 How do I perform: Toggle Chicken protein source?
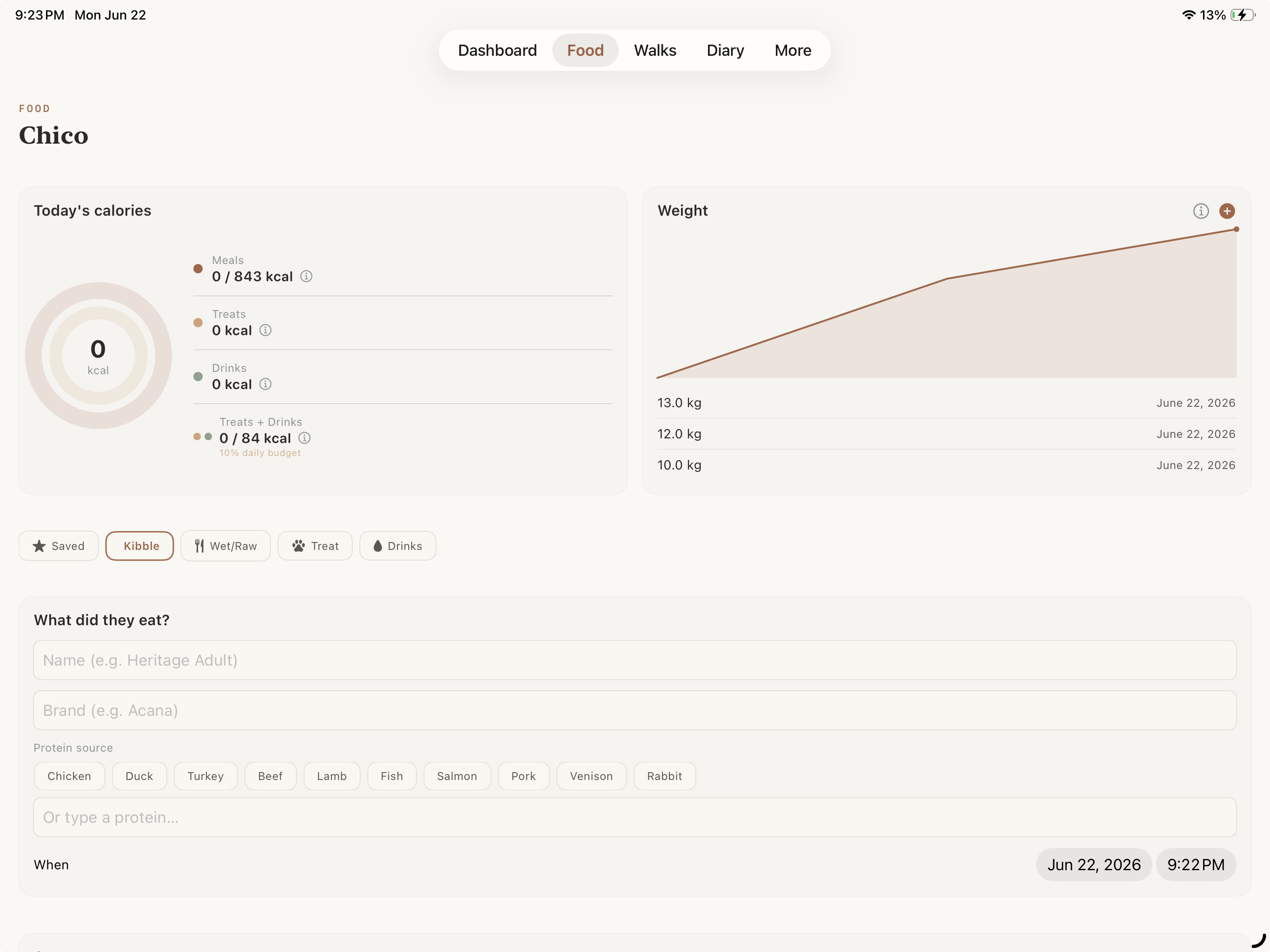click(x=69, y=776)
